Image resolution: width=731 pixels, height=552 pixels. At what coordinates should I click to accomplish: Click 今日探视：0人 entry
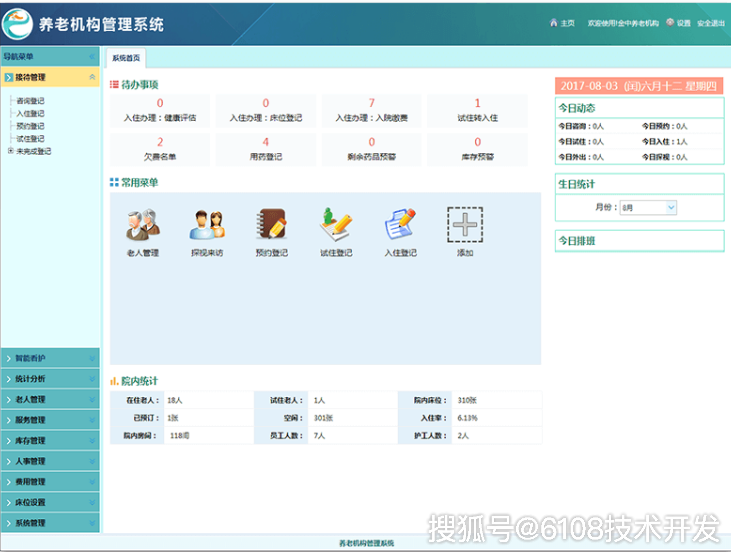664,157
